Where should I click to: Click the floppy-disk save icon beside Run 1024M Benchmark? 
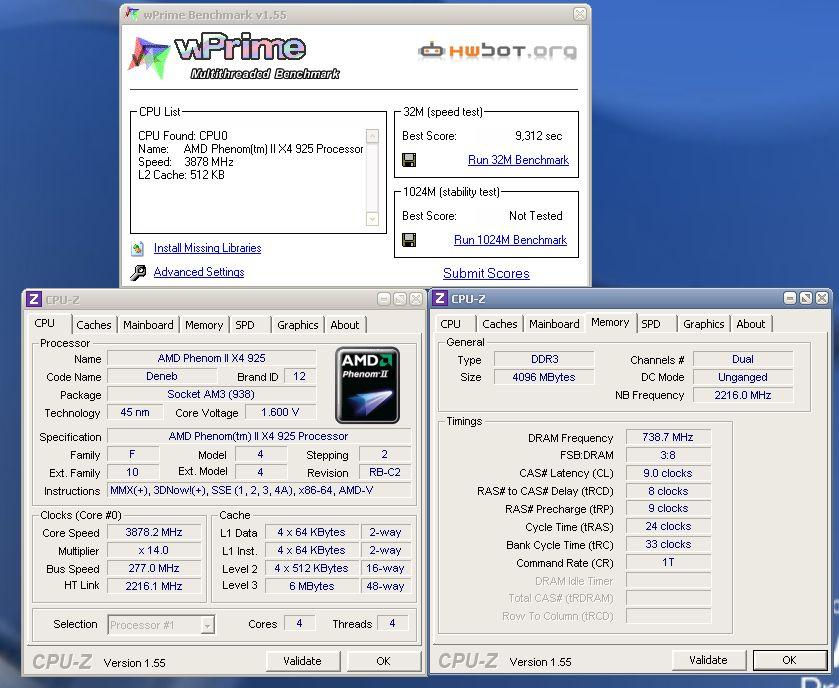point(409,240)
